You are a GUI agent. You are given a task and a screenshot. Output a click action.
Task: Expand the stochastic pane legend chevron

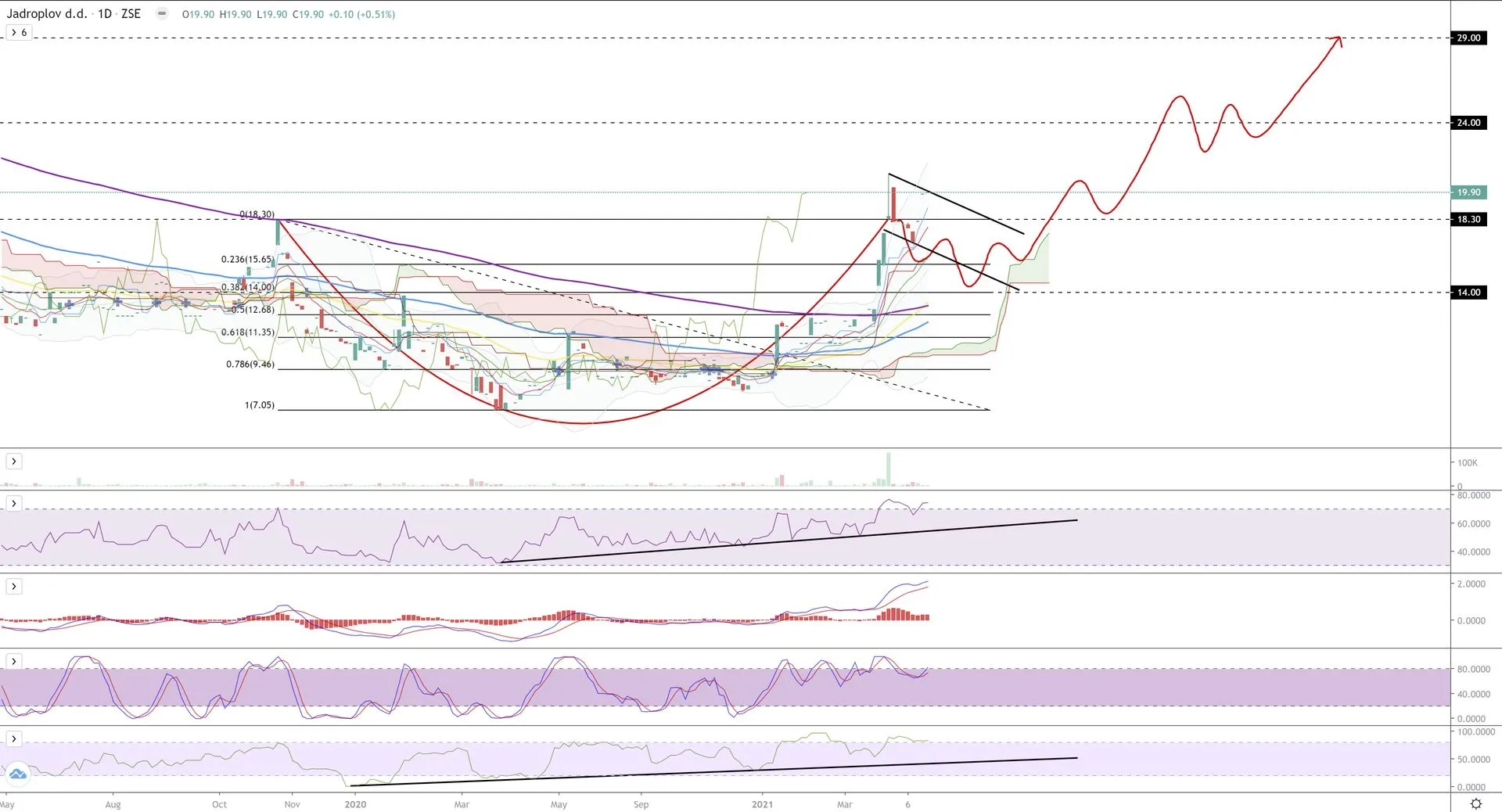click(14, 662)
